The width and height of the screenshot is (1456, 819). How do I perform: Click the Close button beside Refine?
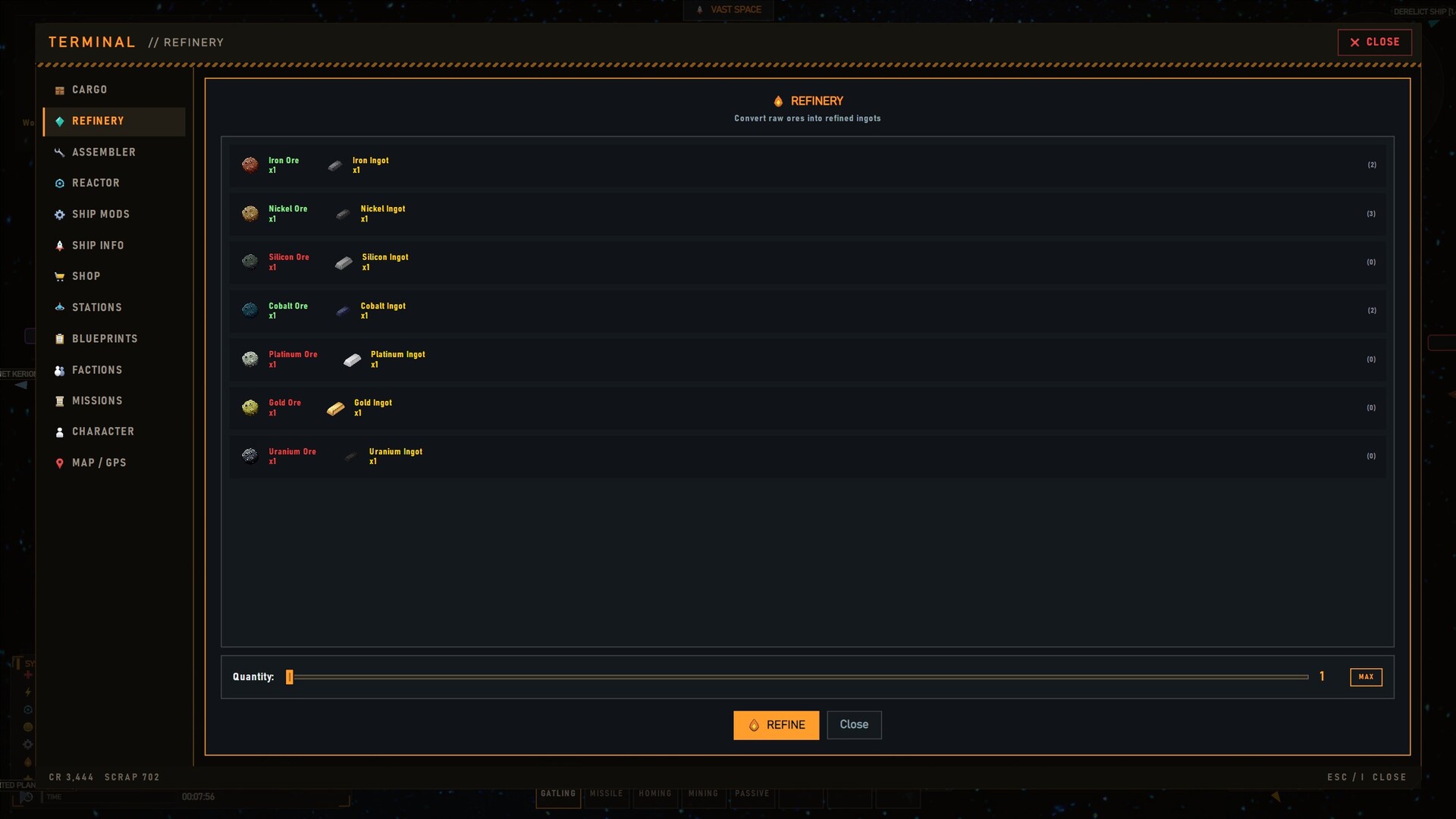pyautogui.click(x=854, y=725)
